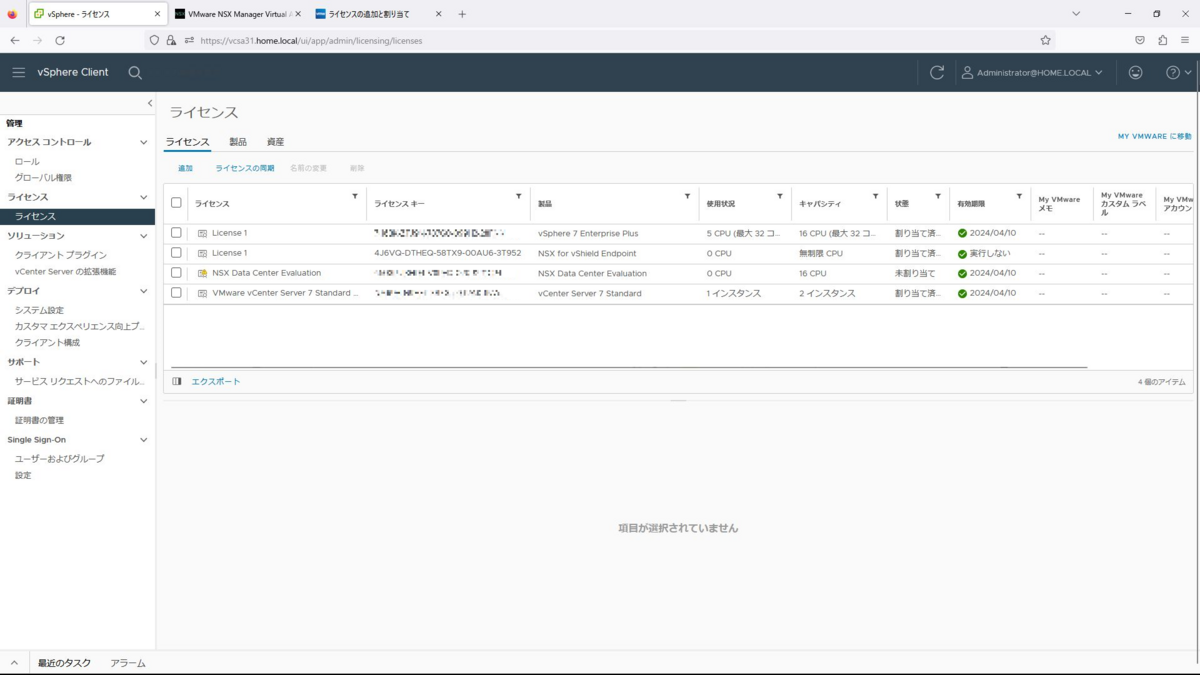The image size is (1200, 675).
Task: Click the browser back arrow
Action: point(15,40)
